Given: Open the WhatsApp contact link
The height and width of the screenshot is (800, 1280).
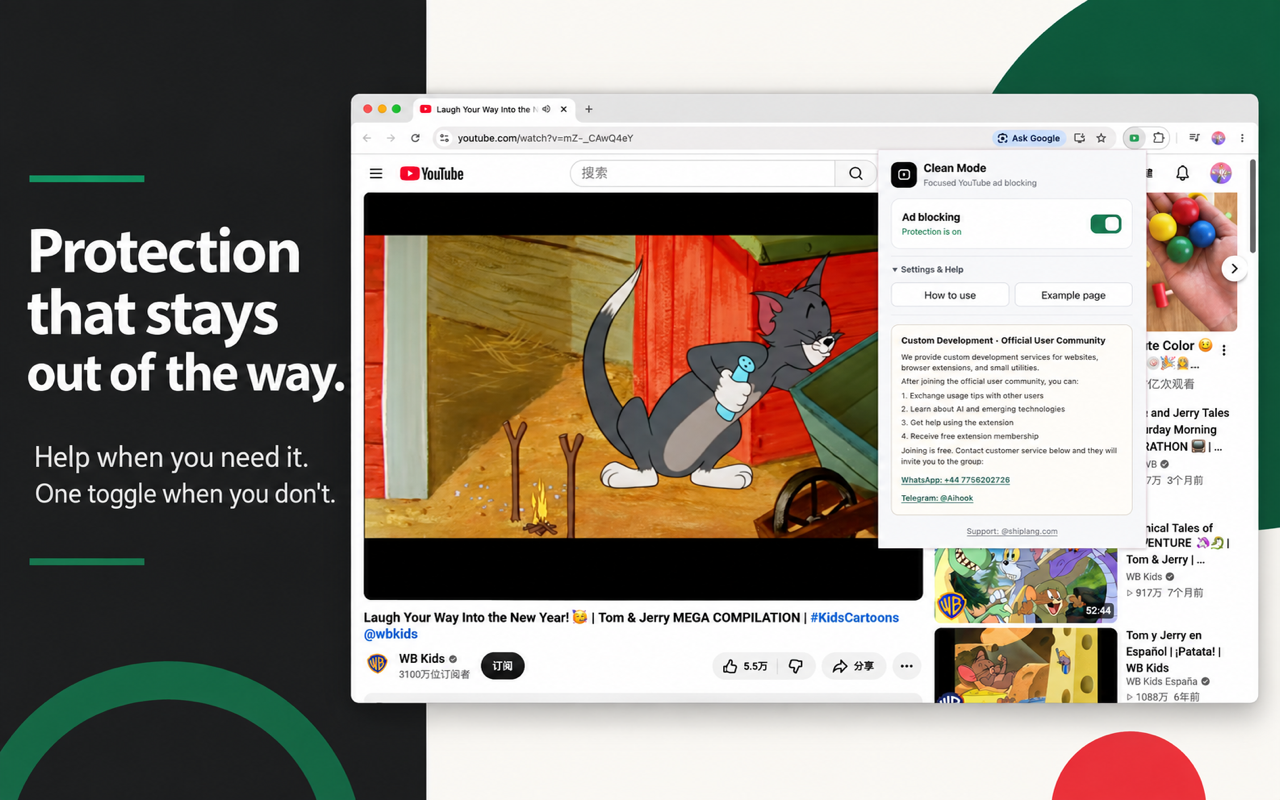Looking at the screenshot, I should coord(955,480).
